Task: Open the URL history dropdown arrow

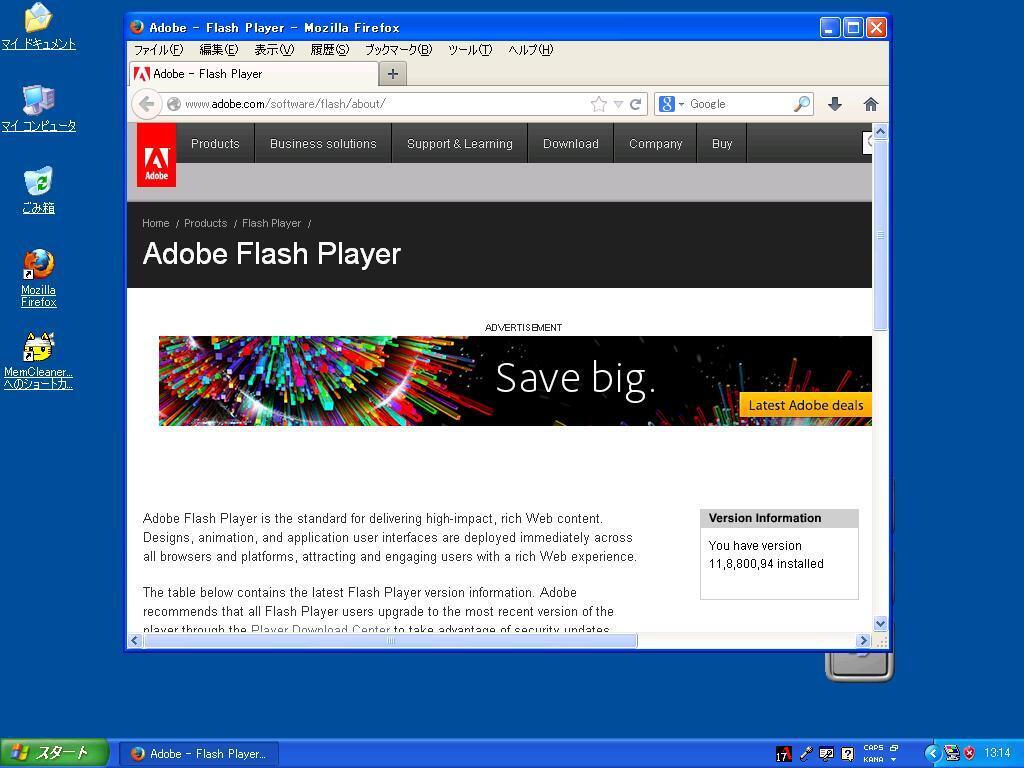Action: tap(618, 104)
